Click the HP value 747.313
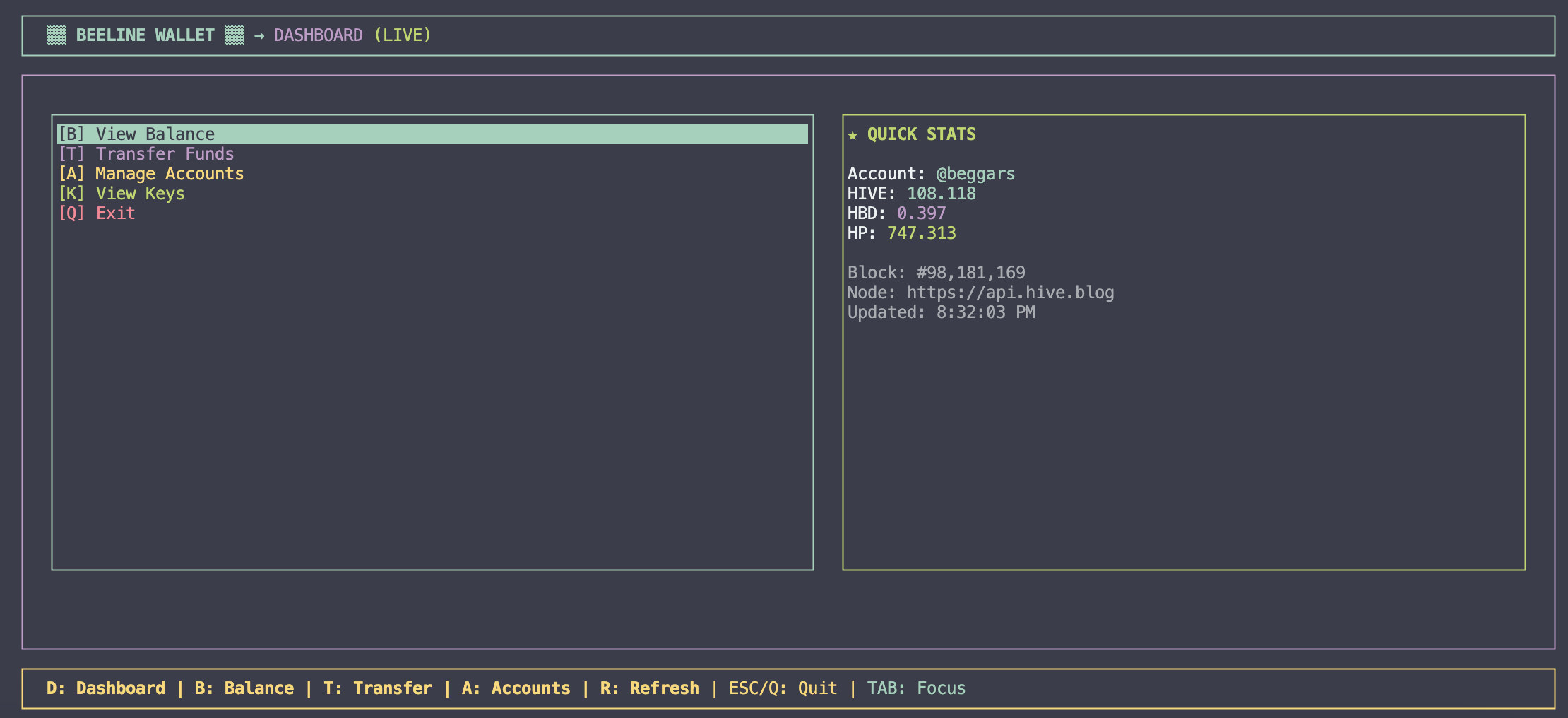This screenshot has width=1568, height=718. tap(922, 233)
